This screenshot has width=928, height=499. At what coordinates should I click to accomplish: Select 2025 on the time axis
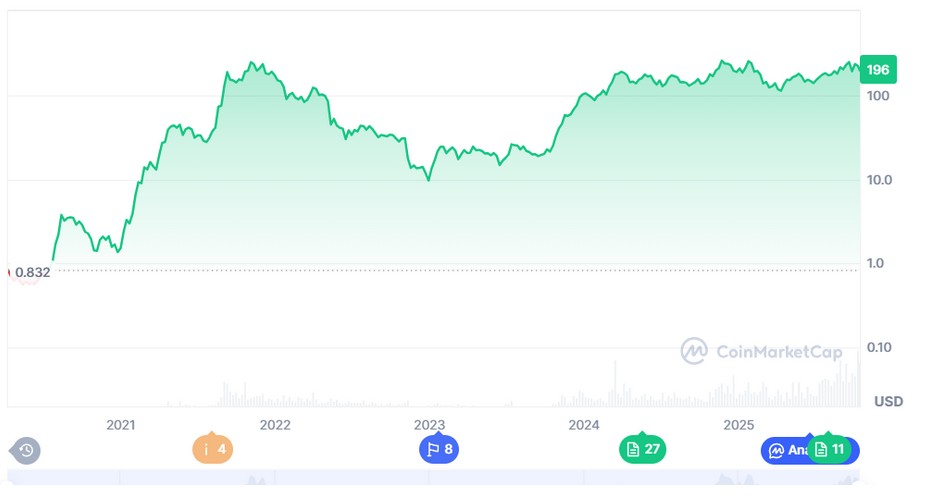coord(739,425)
